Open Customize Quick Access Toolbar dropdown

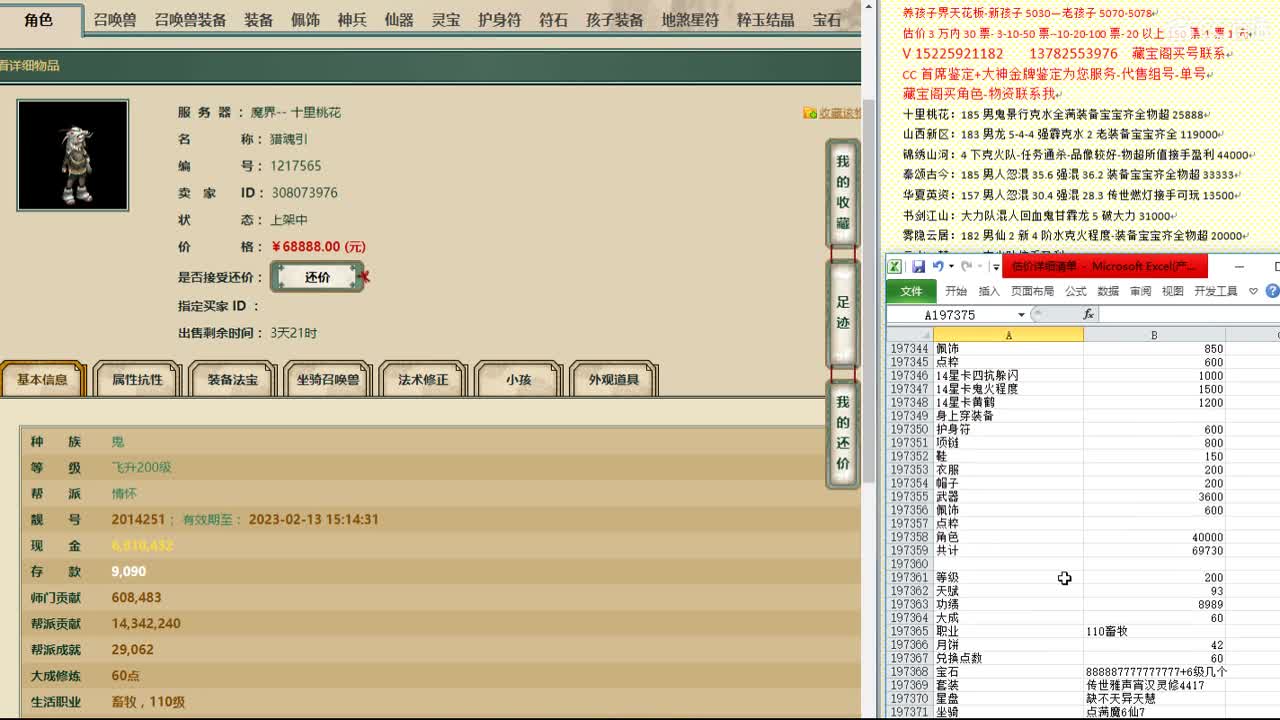point(995,266)
